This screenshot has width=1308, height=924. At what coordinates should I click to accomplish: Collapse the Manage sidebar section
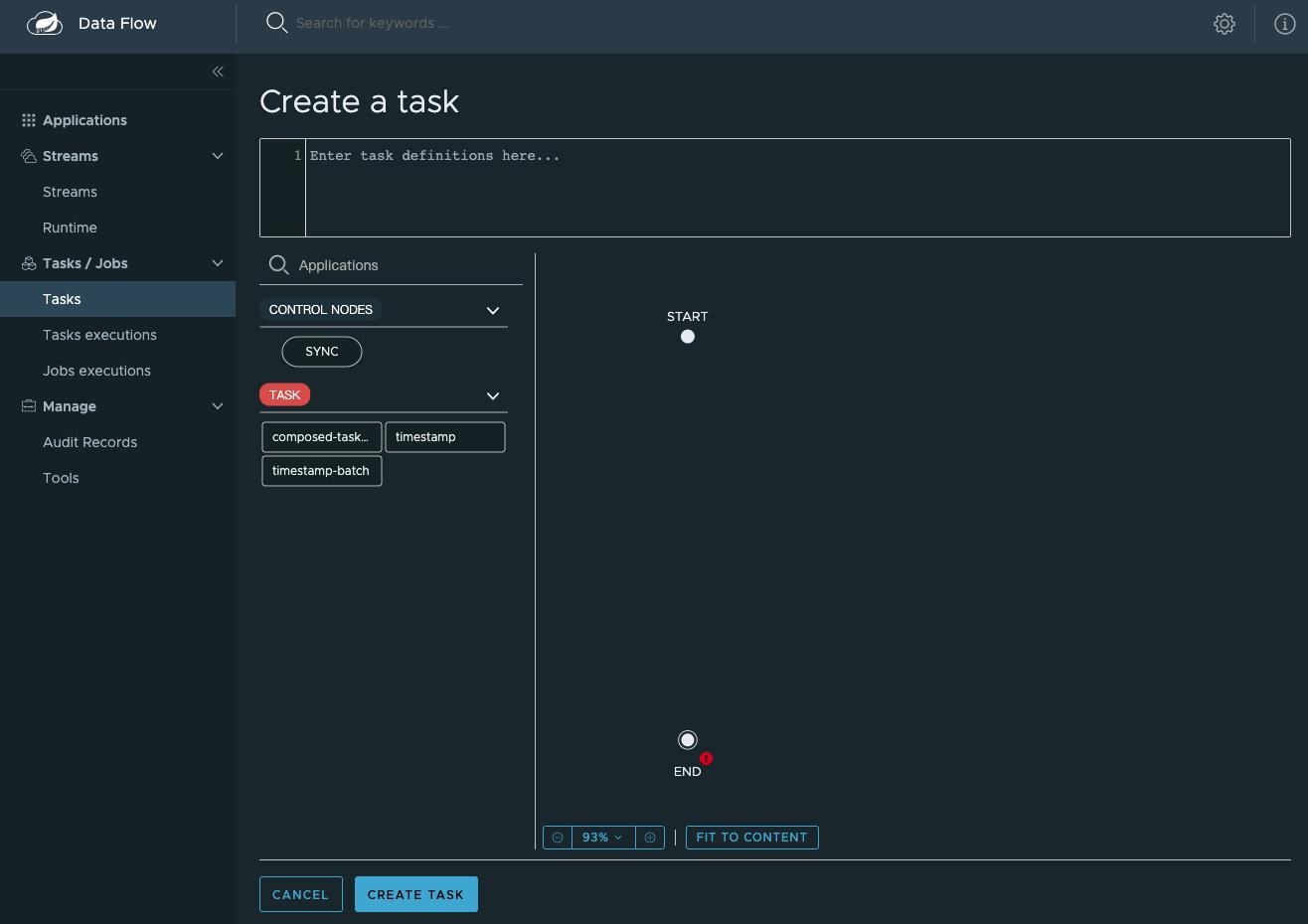click(x=218, y=406)
